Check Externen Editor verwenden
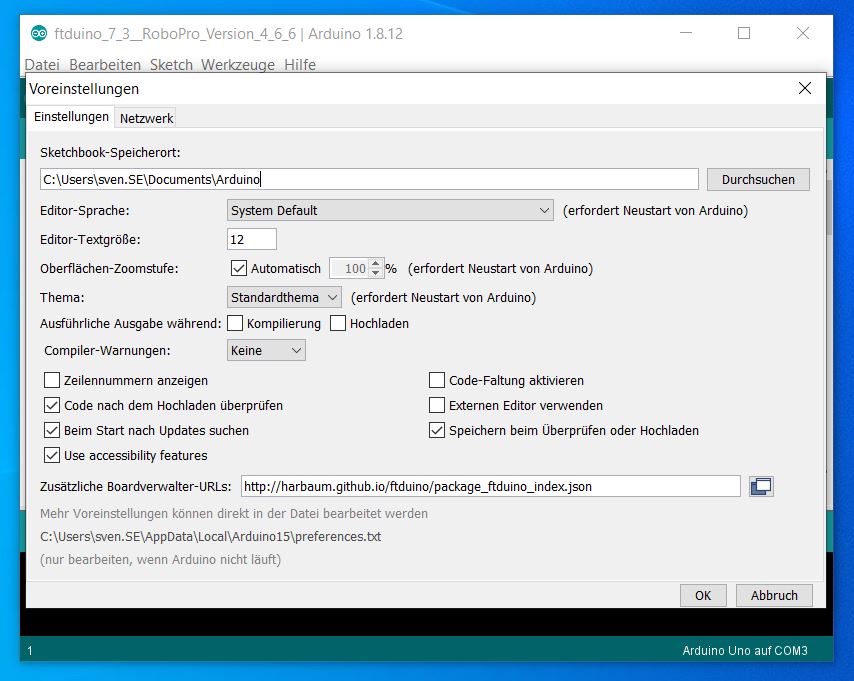Viewport: 854px width, 681px height. 437,405
